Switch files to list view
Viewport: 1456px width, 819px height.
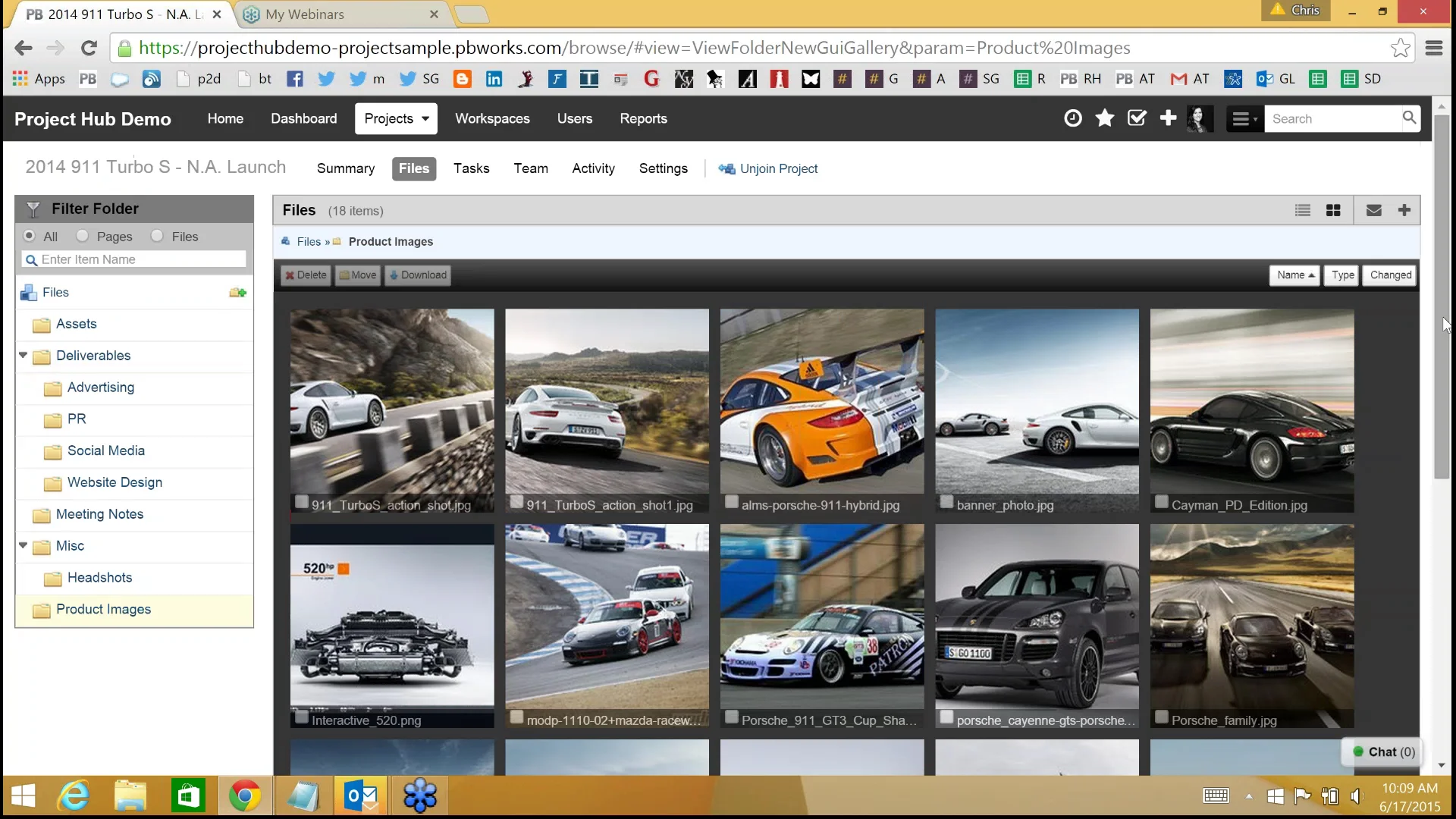1303,211
